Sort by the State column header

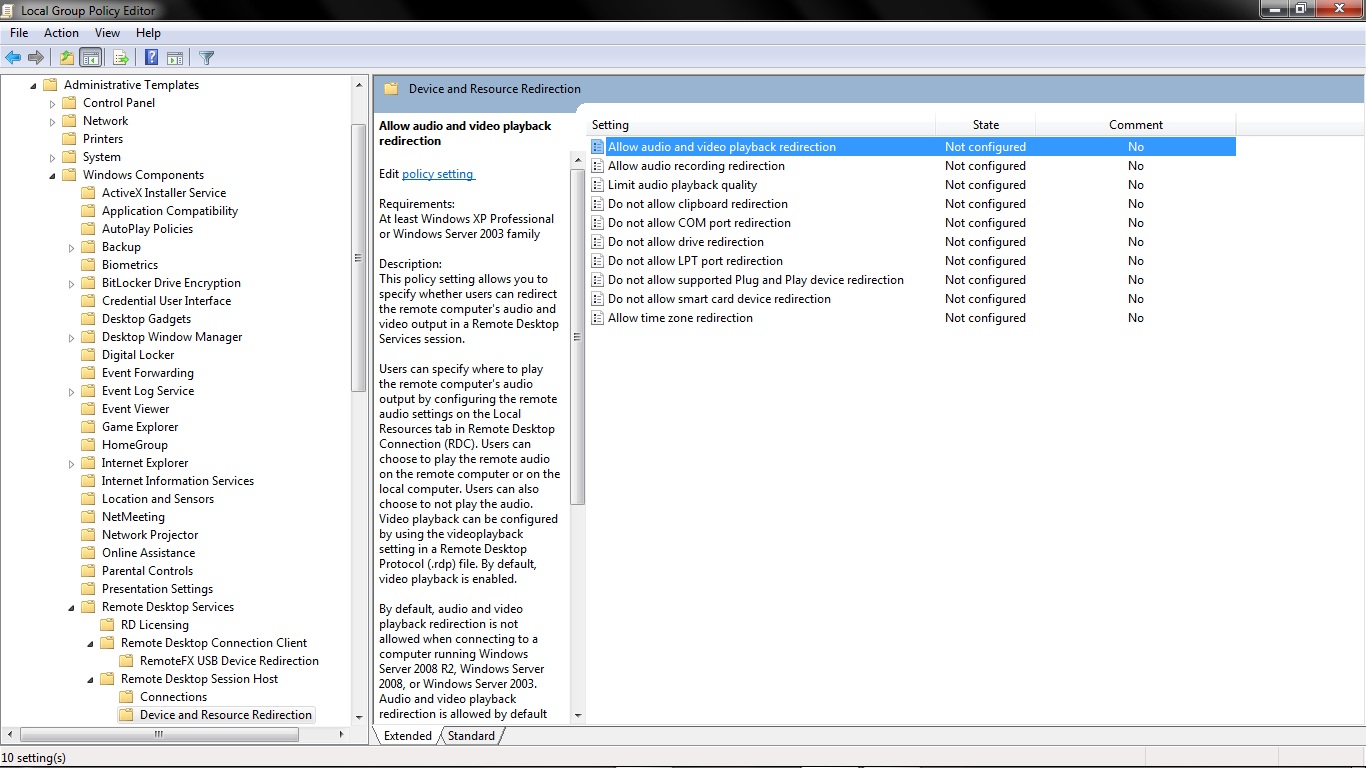pyautogui.click(x=986, y=125)
